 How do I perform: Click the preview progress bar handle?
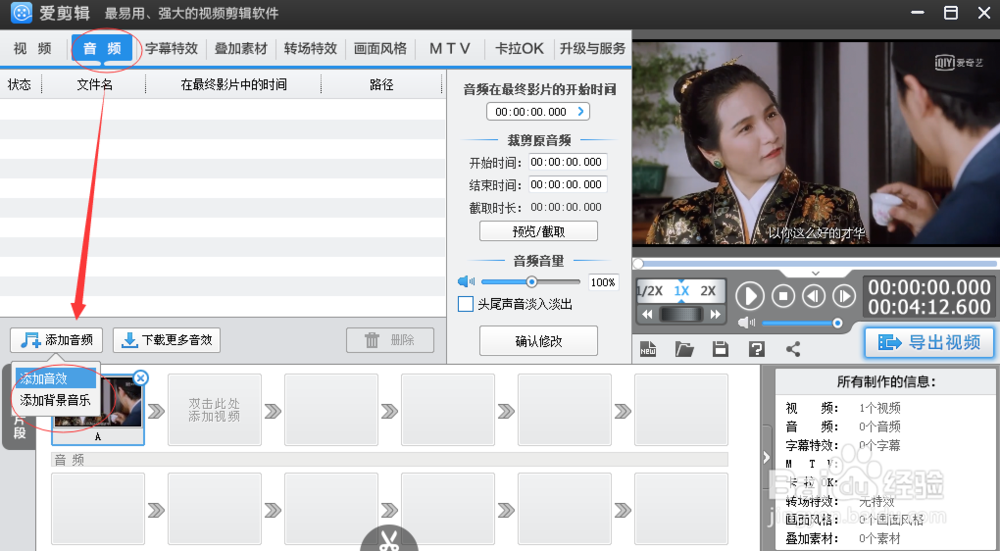pyautogui.click(x=638, y=263)
